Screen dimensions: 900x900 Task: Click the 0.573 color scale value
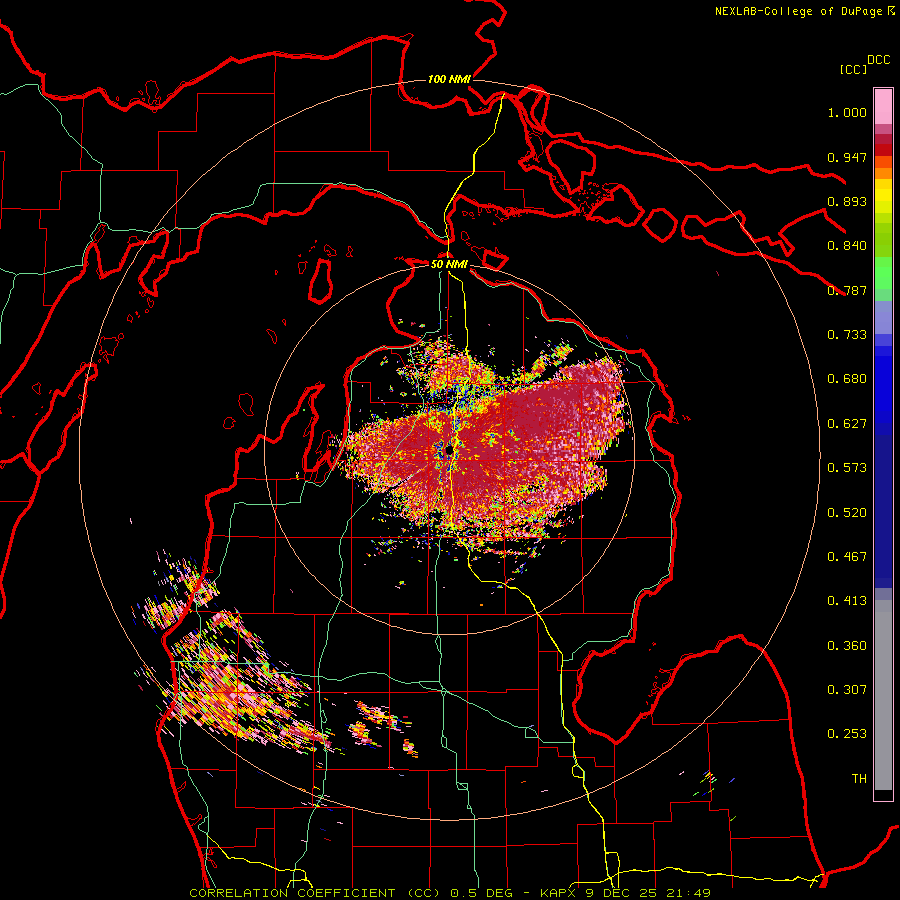pos(847,468)
